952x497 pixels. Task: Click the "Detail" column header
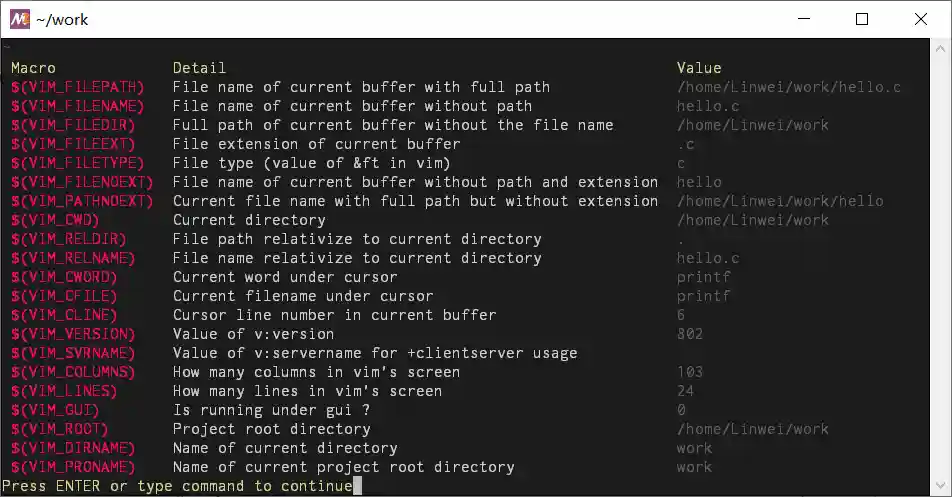199,68
